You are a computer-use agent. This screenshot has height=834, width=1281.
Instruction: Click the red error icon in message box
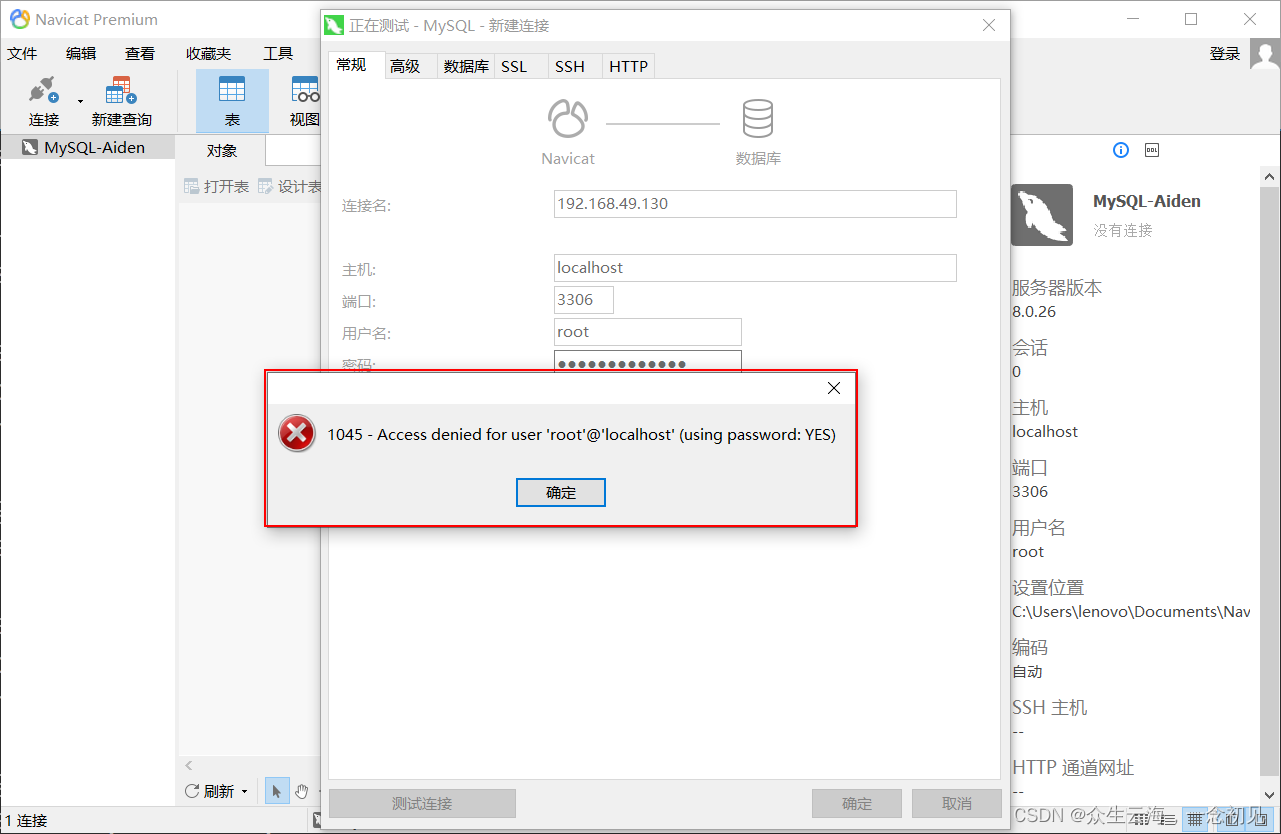point(296,434)
